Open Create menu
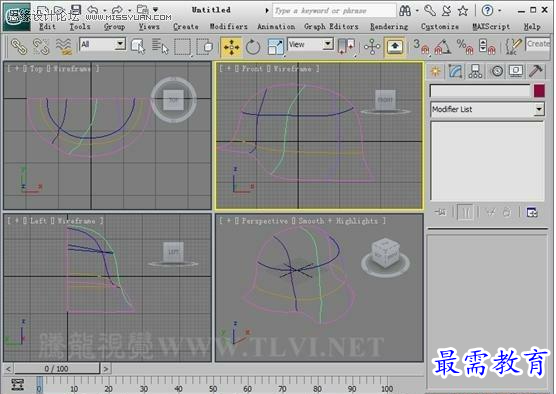 click(186, 27)
